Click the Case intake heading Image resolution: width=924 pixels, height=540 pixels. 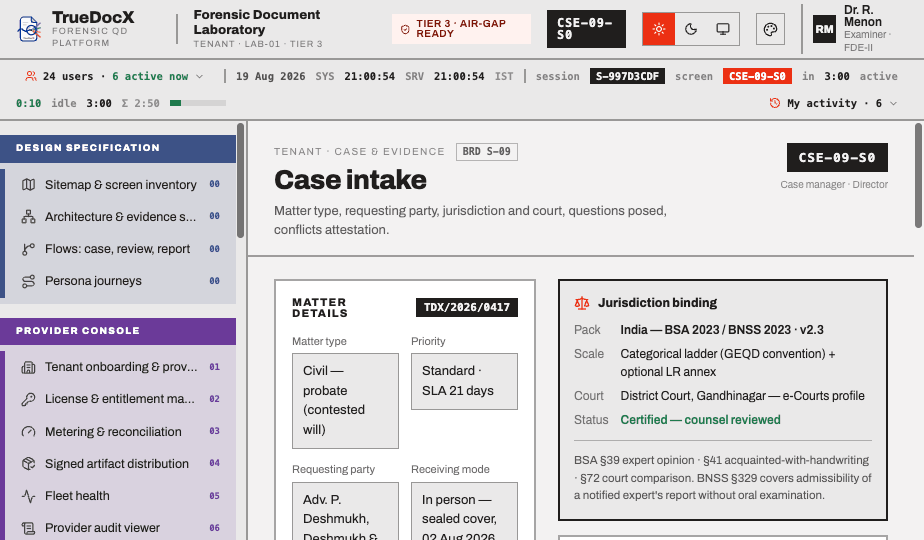pyautogui.click(x=350, y=180)
